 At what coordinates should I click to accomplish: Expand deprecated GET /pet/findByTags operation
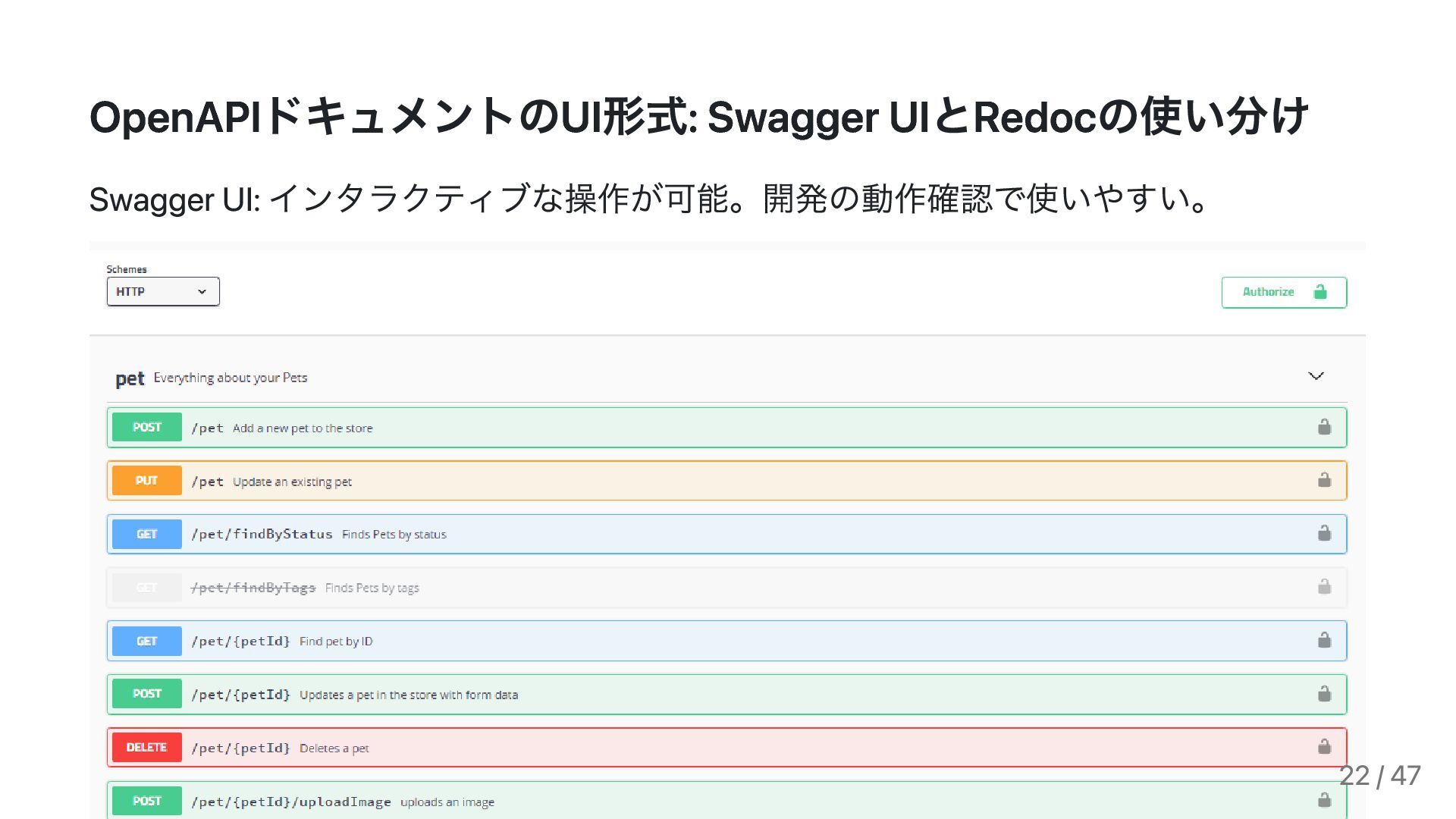(726, 588)
